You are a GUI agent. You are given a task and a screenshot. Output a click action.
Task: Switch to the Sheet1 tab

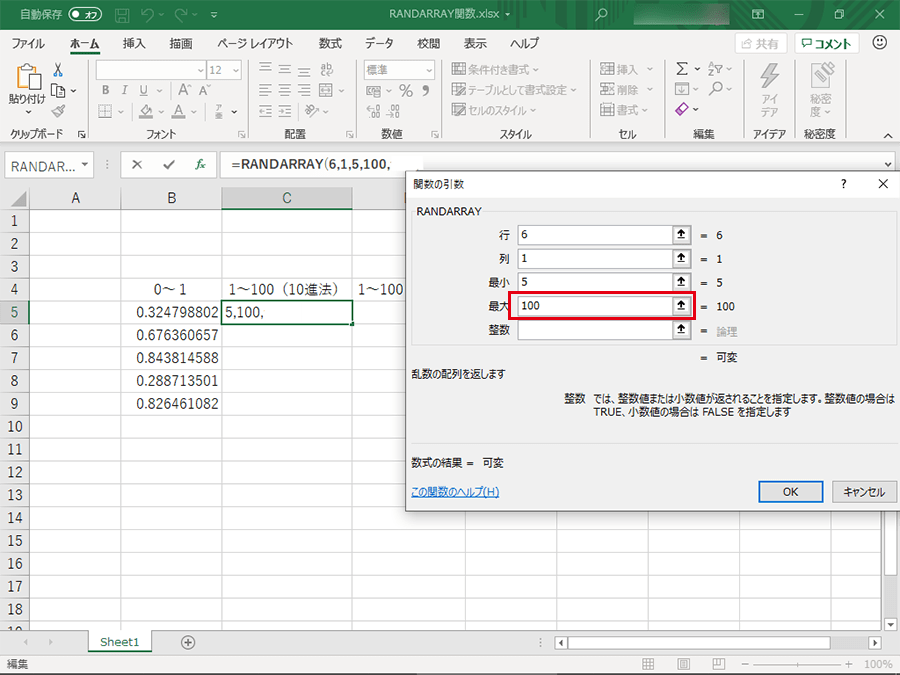pyautogui.click(x=120, y=642)
